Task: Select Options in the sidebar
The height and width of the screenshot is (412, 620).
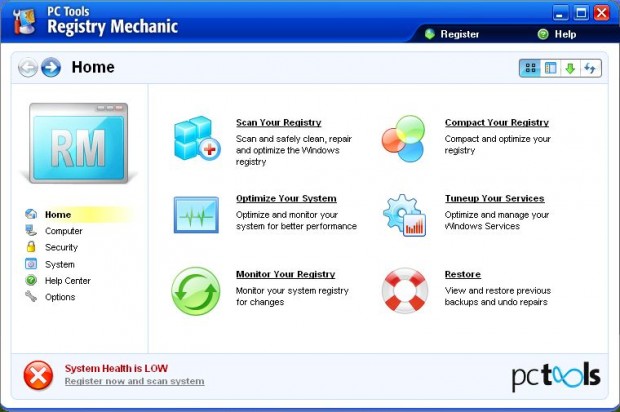Action: 60,297
